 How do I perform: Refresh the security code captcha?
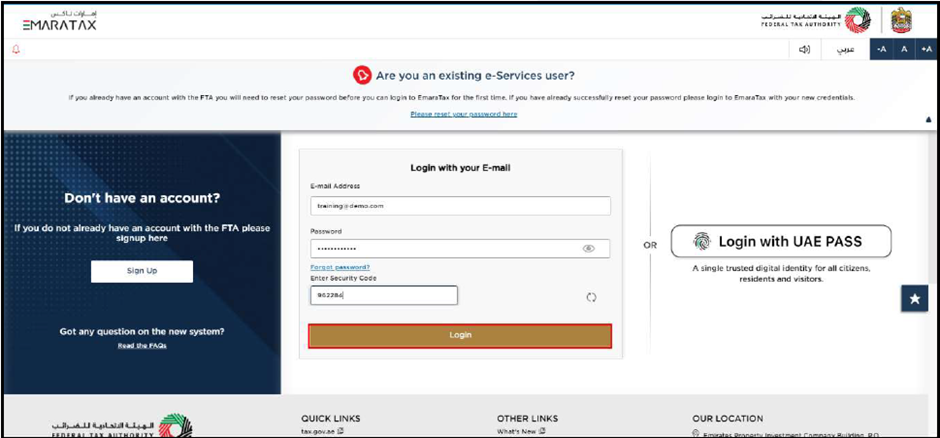591,297
